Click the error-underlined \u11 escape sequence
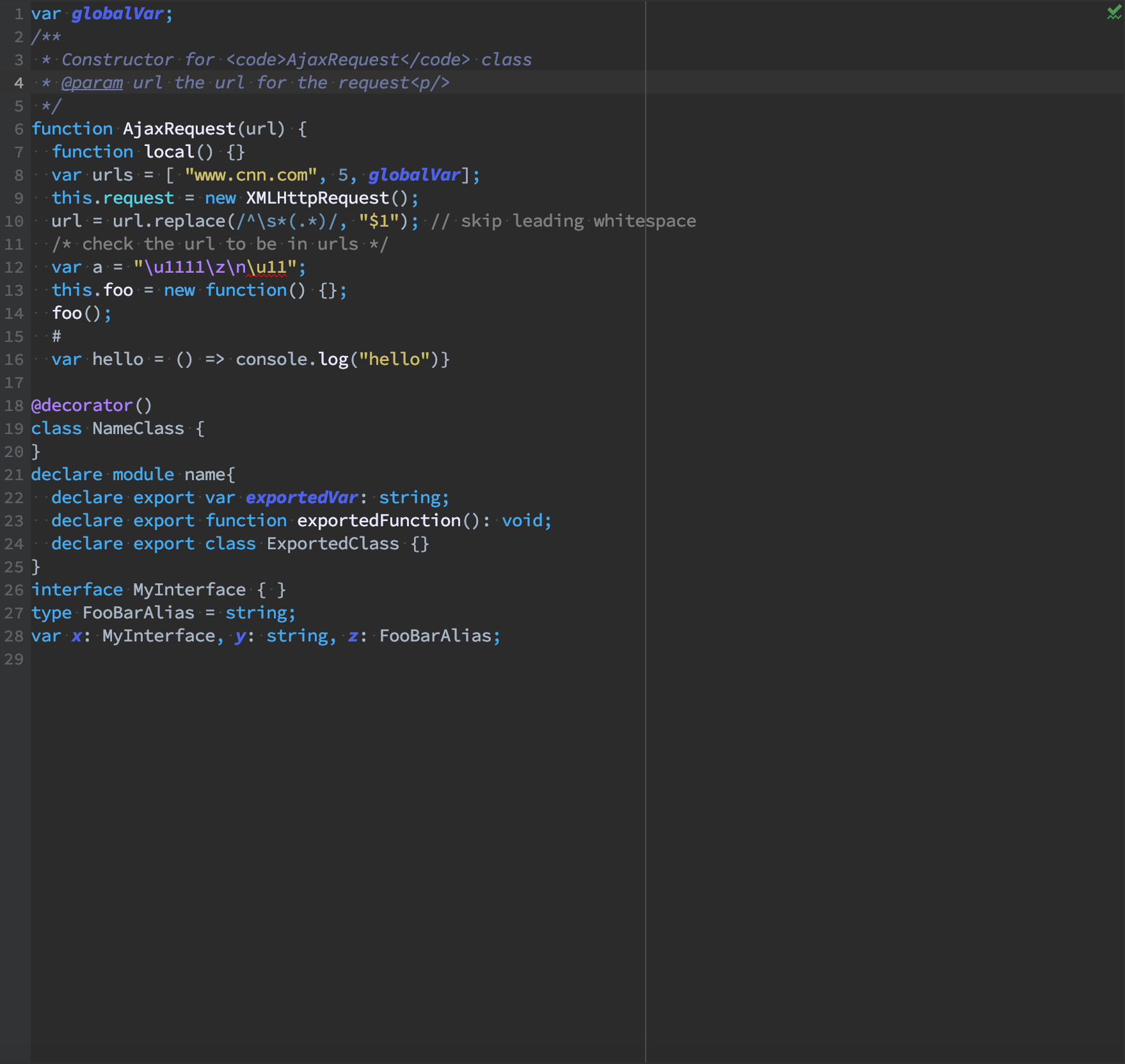This screenshot has height=1064, width=1125. [266, 267]
